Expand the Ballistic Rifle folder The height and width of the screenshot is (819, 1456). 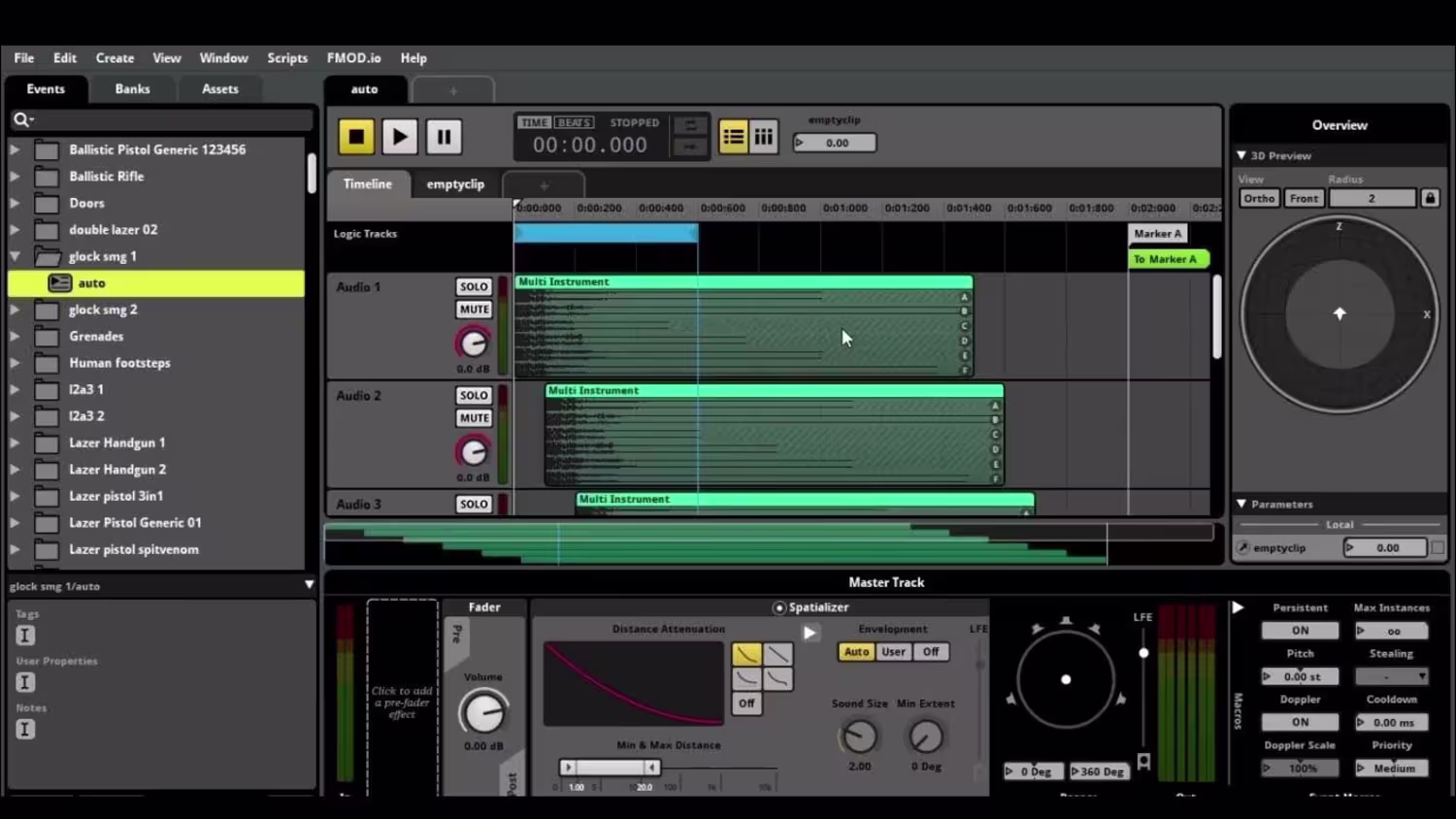pyautogui.click(x=15, y=177)
